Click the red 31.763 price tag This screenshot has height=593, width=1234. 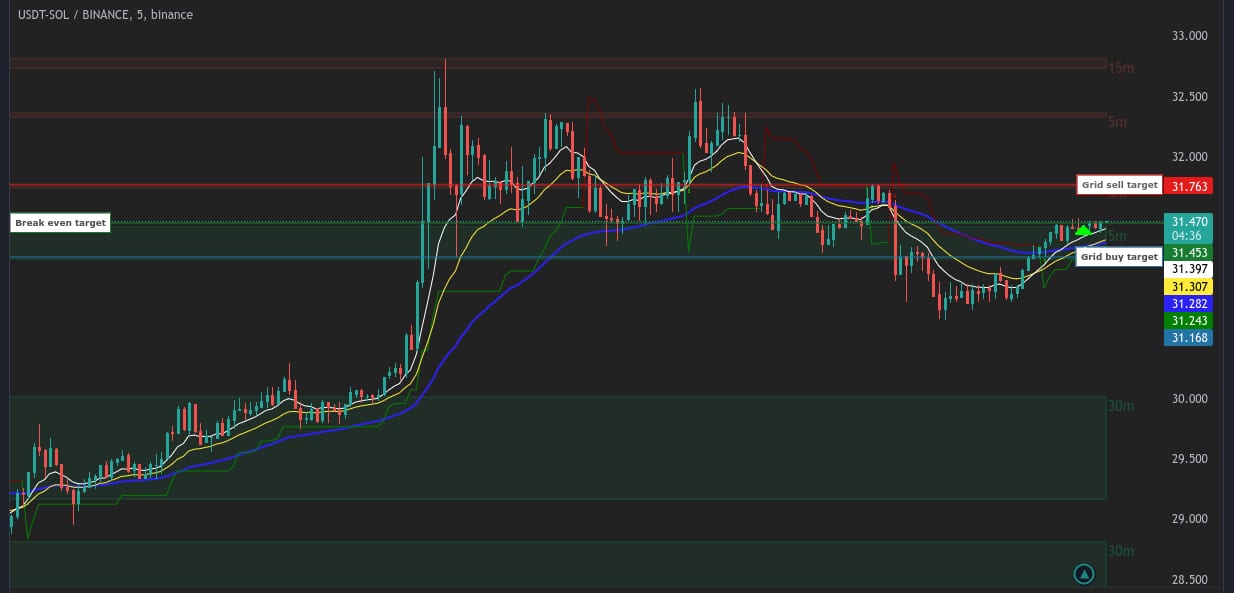click(1189, 186)
